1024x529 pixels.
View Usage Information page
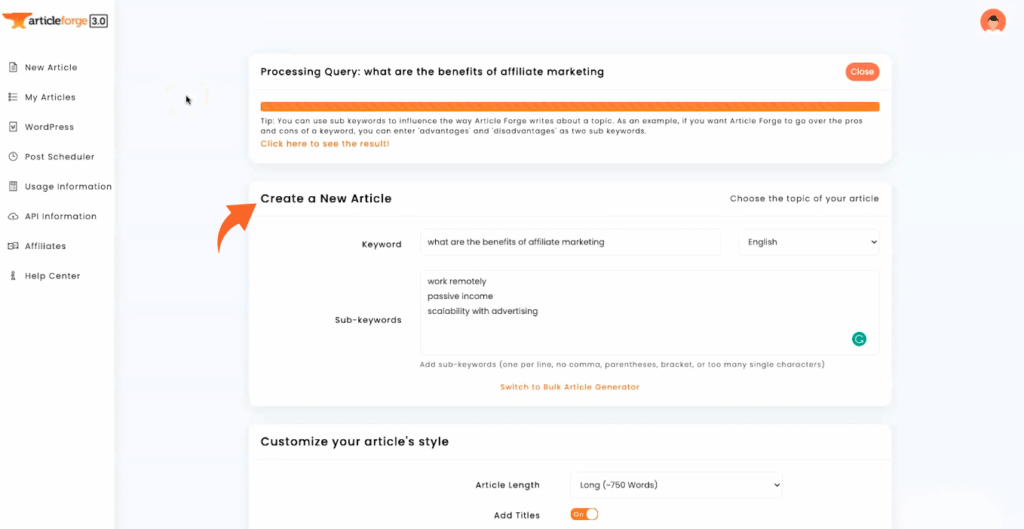point(68,186)
